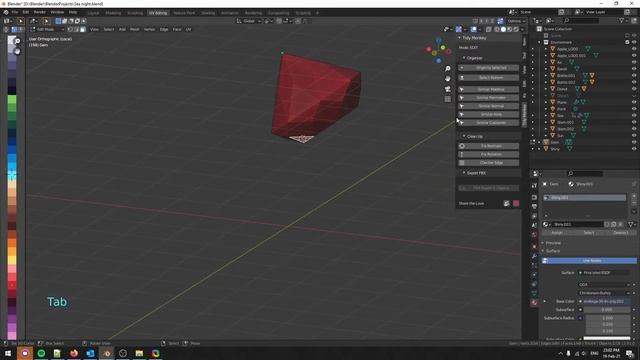This screenshot has width=640, height=360.
Task: Hide the Shiny object via eye icon
Action: (634, 149)
